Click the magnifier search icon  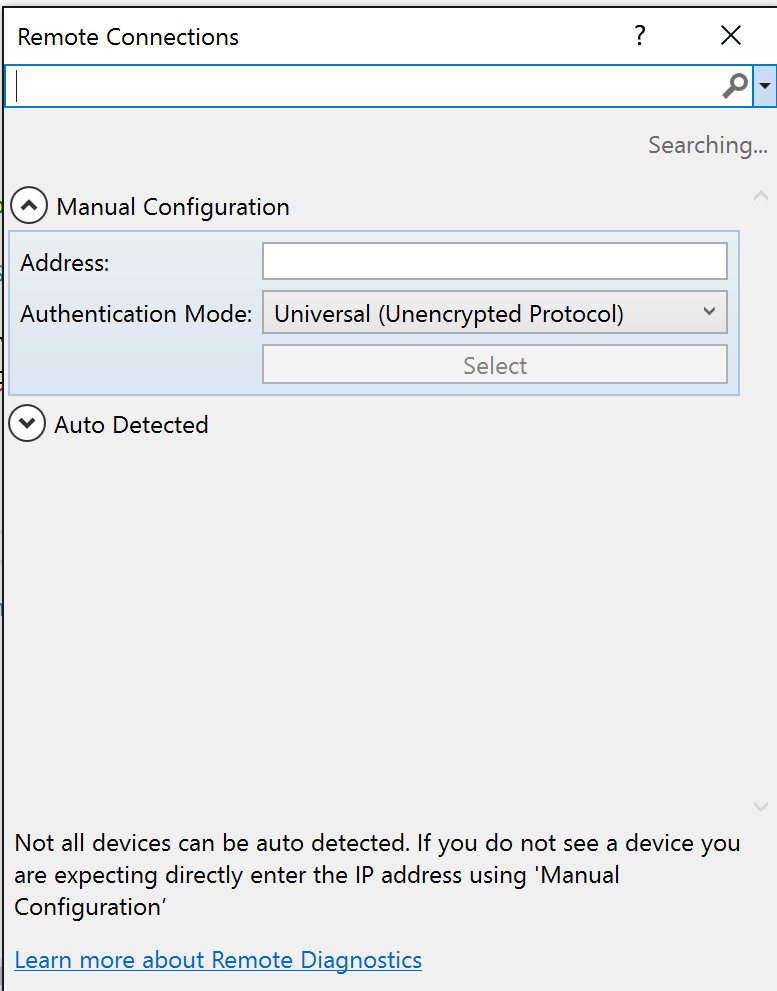pos(735,86)
